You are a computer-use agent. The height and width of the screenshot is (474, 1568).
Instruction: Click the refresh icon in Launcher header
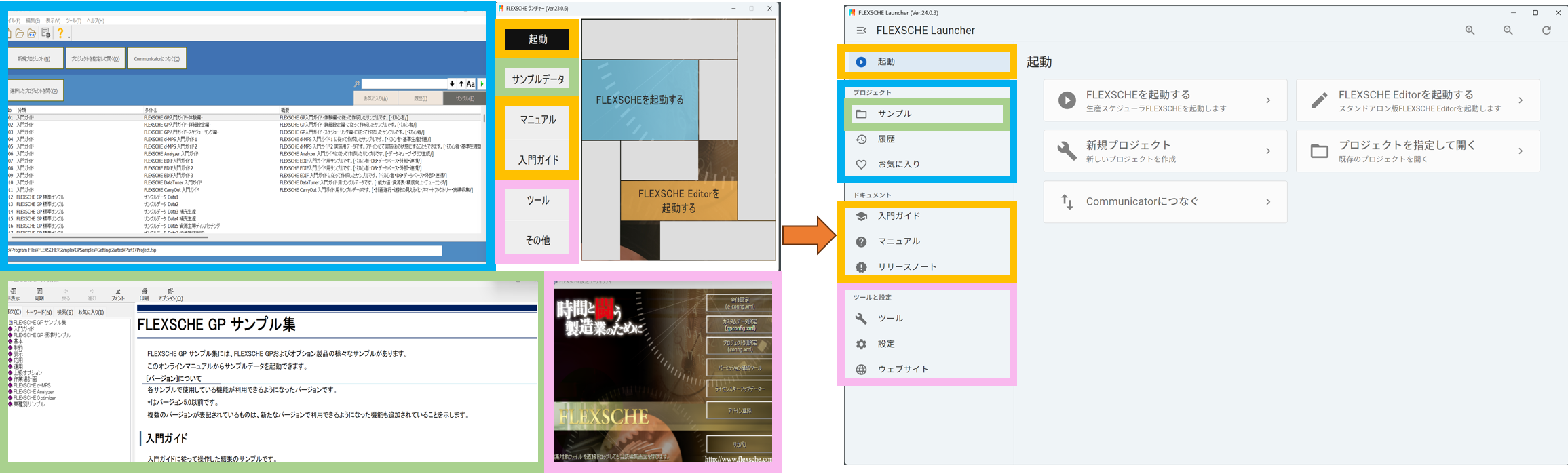click(x=1546, y=31)
